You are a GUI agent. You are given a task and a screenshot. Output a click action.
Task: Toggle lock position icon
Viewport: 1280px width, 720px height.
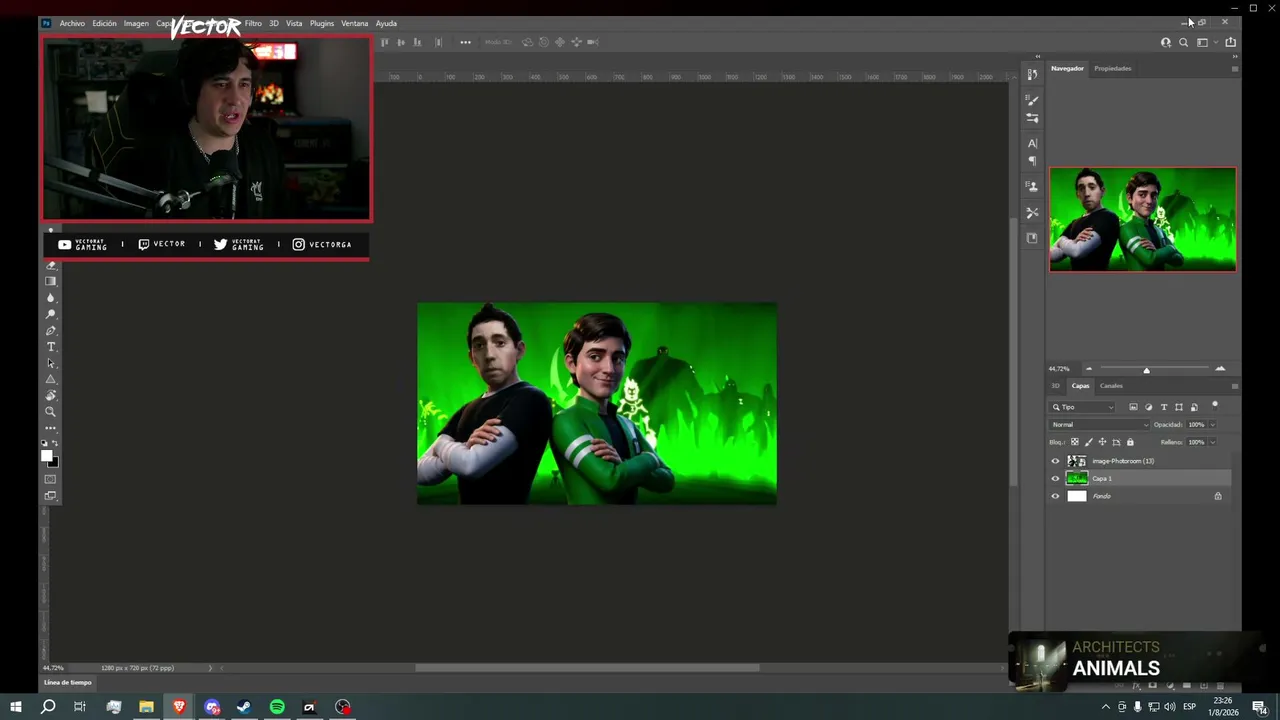click(1103, 442)
